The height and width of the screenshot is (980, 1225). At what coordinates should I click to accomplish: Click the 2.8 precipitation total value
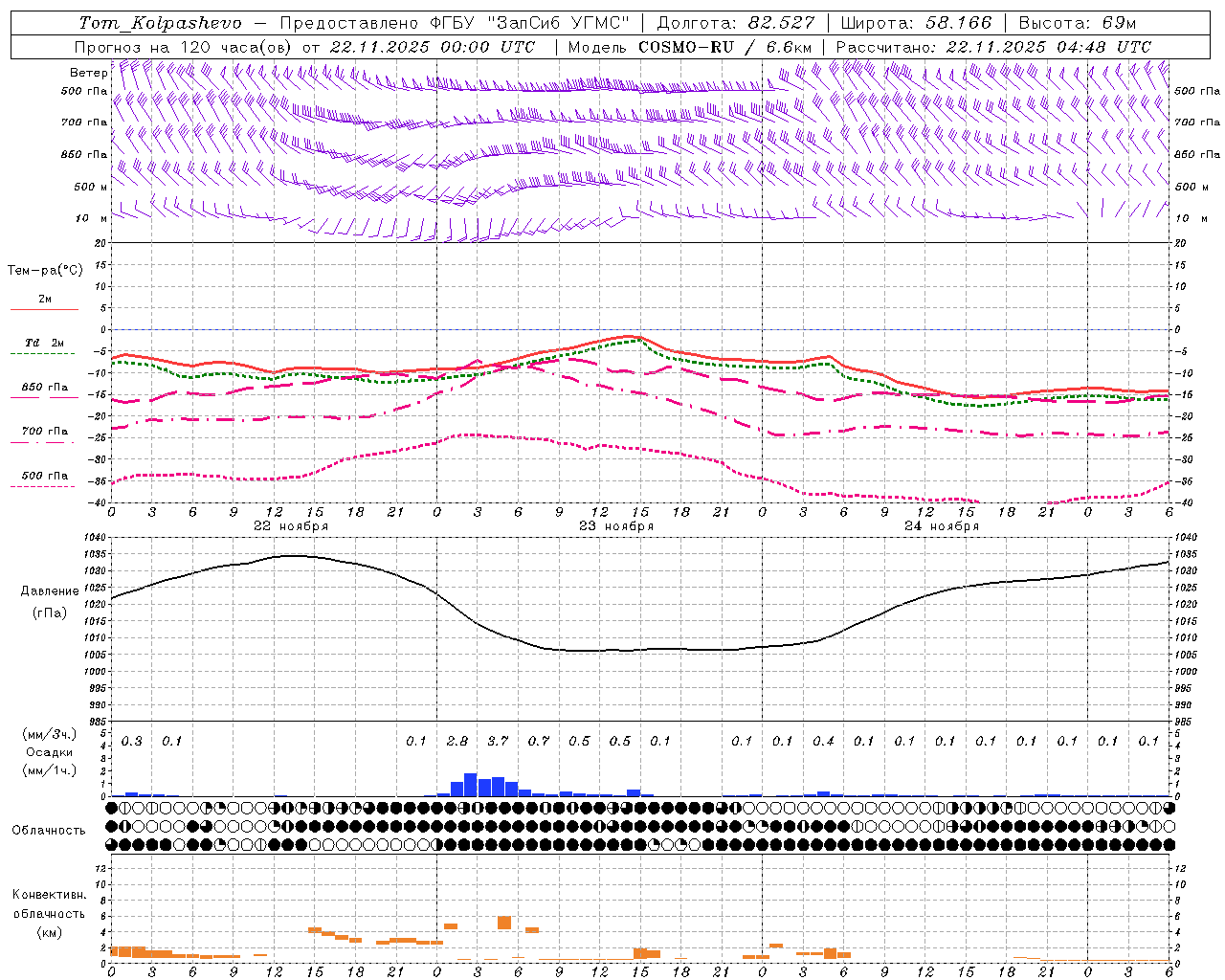[457, 741]
